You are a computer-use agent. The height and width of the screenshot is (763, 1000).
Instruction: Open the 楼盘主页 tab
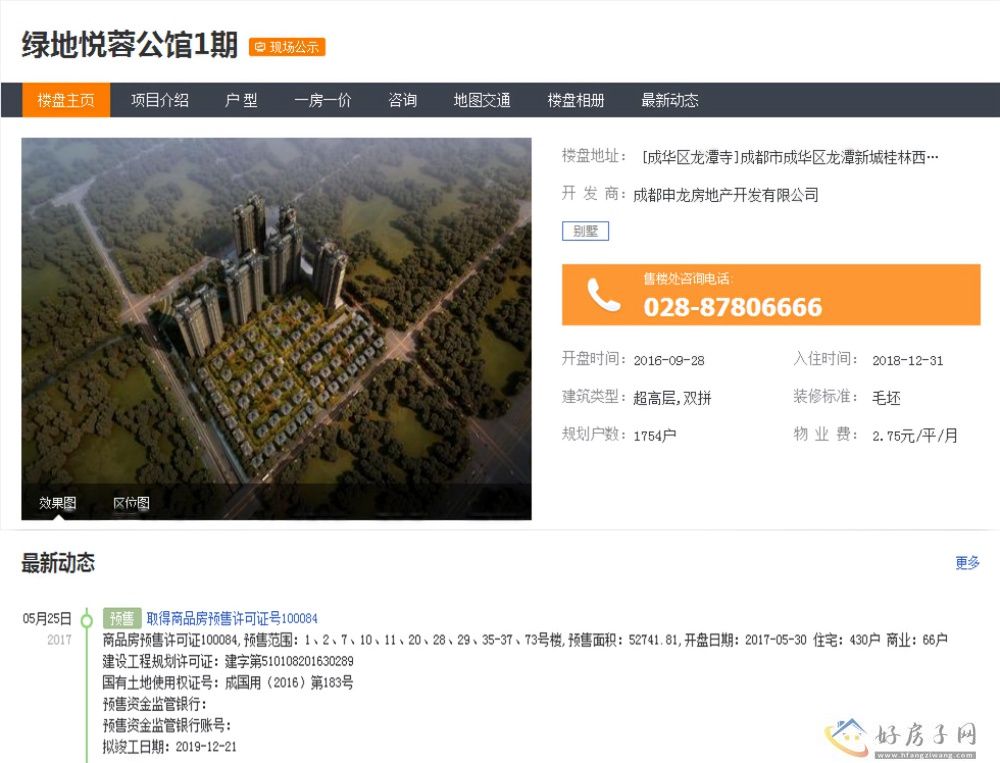[x=66, y=100]
